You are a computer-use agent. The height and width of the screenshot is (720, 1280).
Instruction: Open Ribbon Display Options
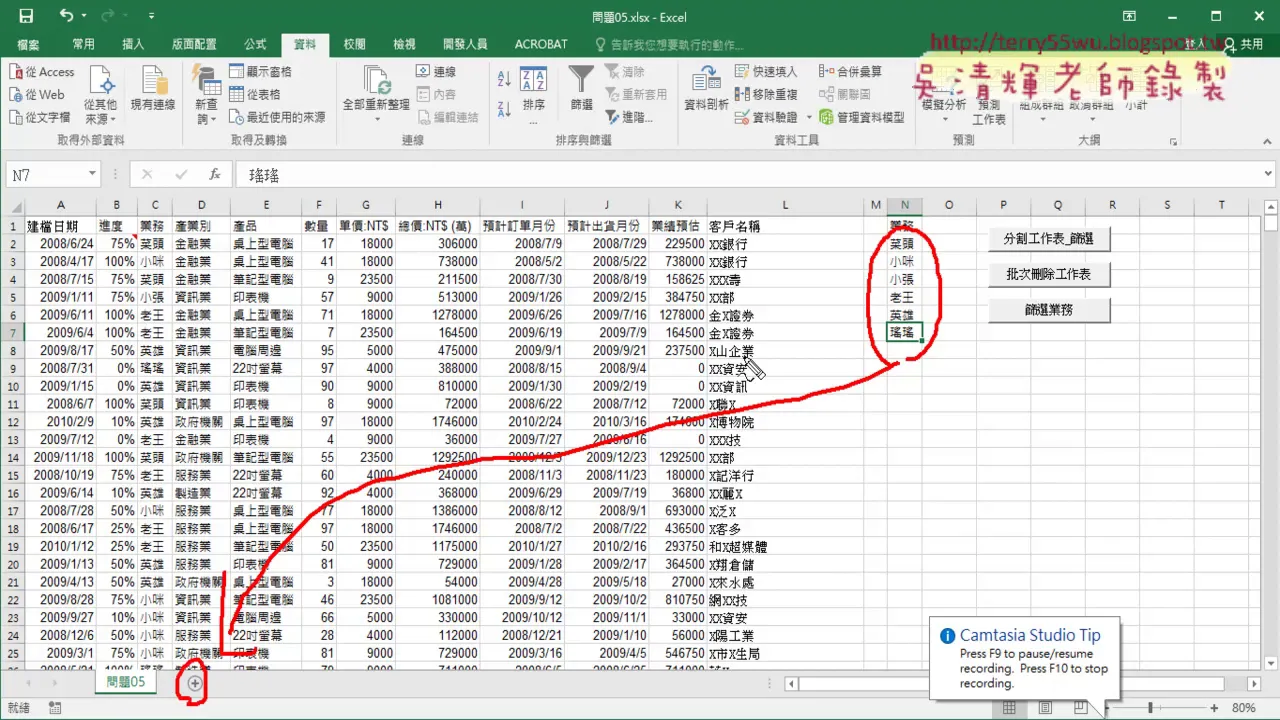pos(1129,16)
